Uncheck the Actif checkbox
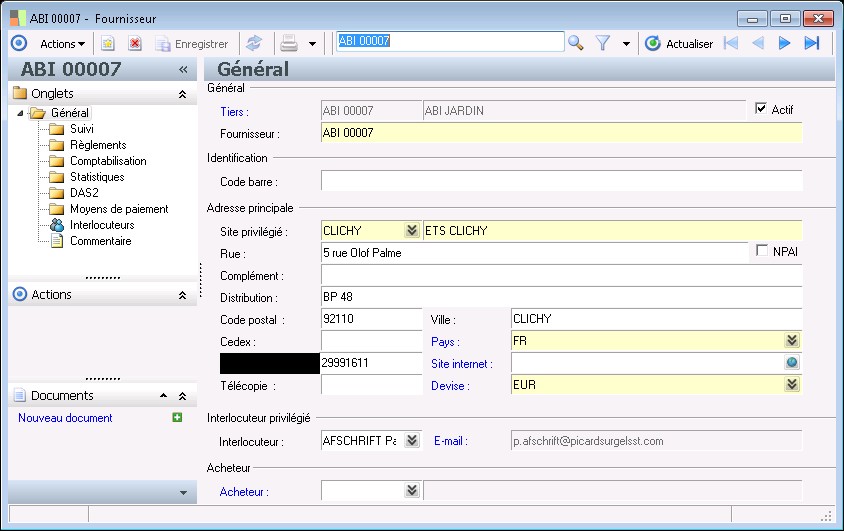 pyautogui.click(x=761, y=109)
